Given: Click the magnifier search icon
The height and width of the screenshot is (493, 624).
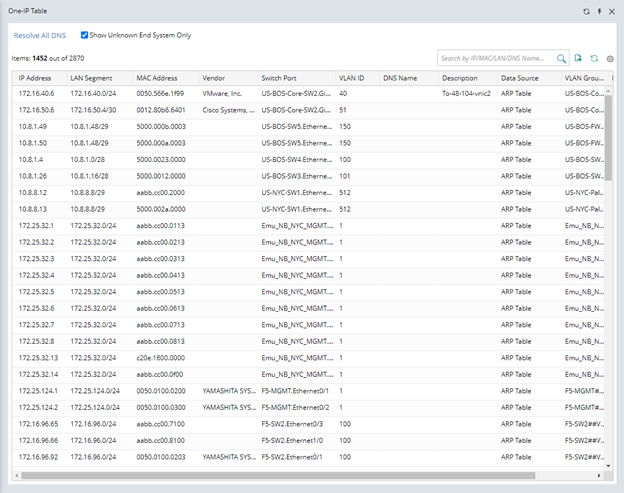Looking at the screenshot, I should (x=563, y=59).
